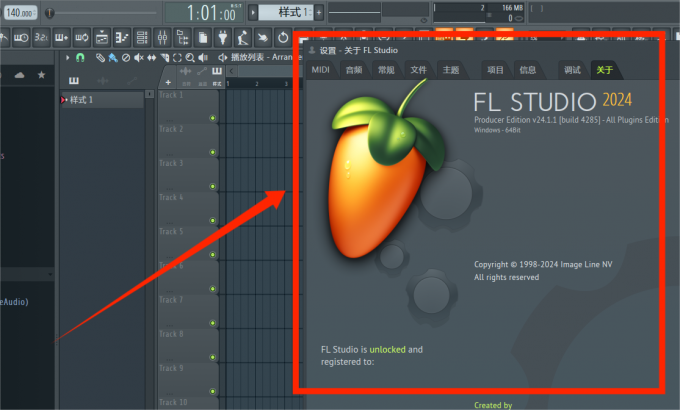This screenshot has height=410, width=680.
Task: Adjust the master pitch slider knob
Action: [50, 13]
